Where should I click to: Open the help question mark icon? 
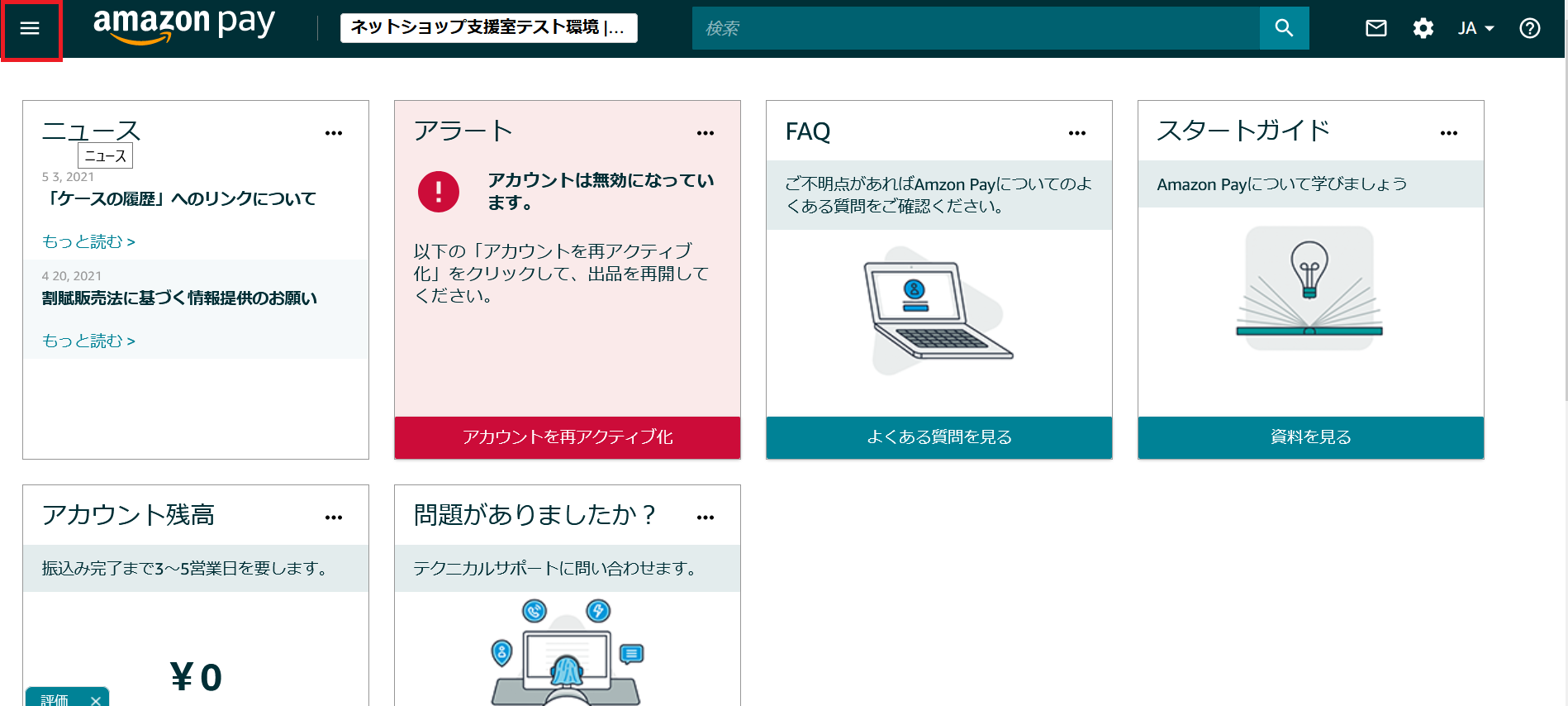coord(1529,28)
